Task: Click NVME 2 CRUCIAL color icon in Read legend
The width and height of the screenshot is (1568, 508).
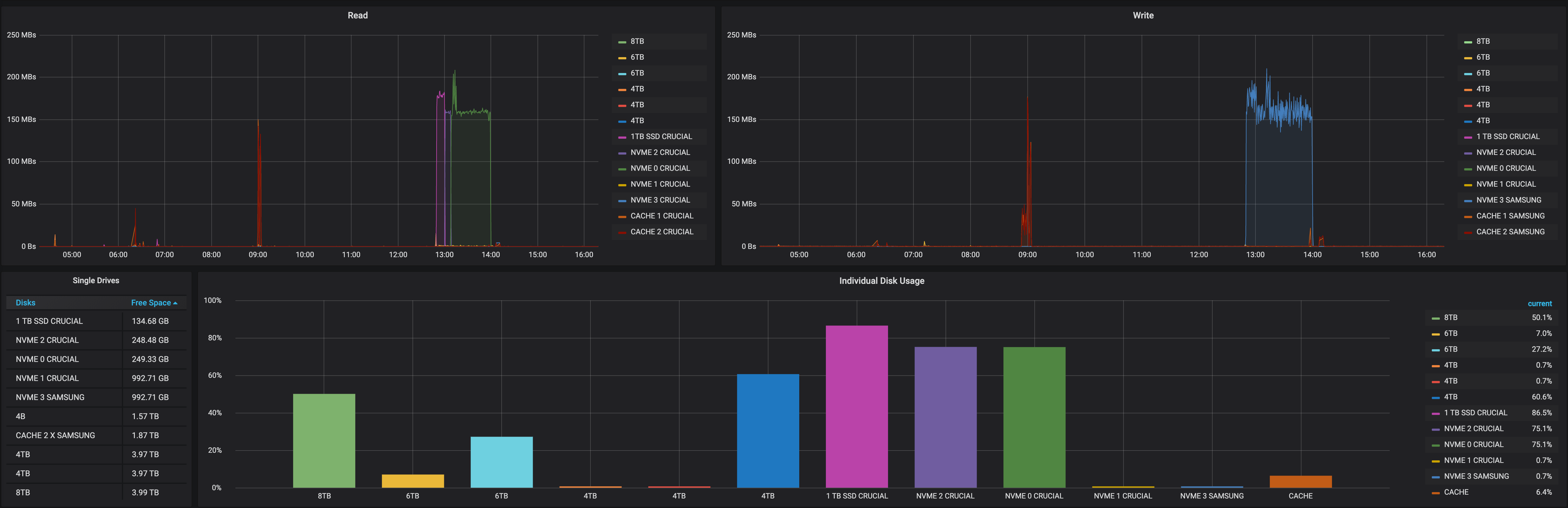Action: coord(622,153)
